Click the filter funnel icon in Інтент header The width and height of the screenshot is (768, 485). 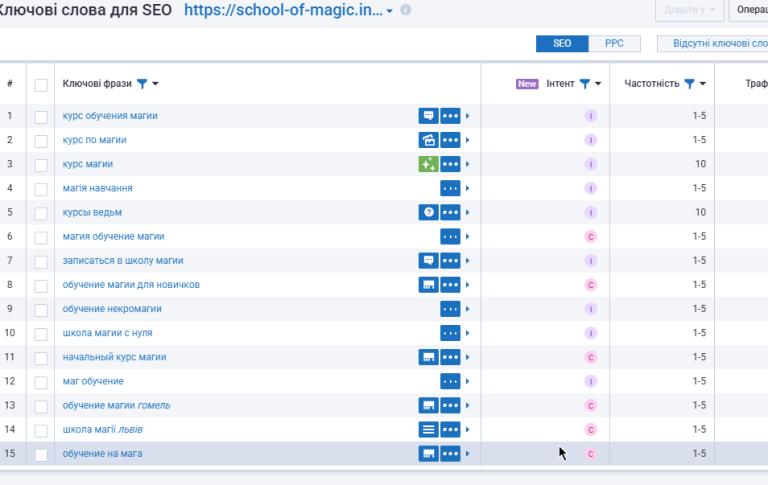pyautogui.click(x=585, y=84)
